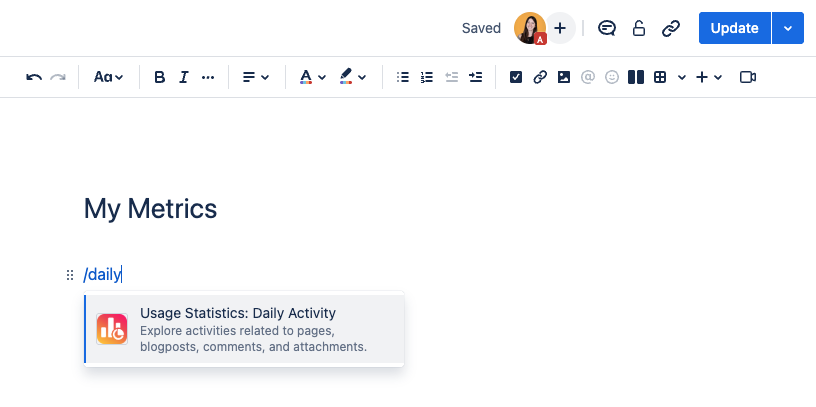Viewport: 816px width, 407px height.
Task: Click the My Metrics page title
Action: 151,209
